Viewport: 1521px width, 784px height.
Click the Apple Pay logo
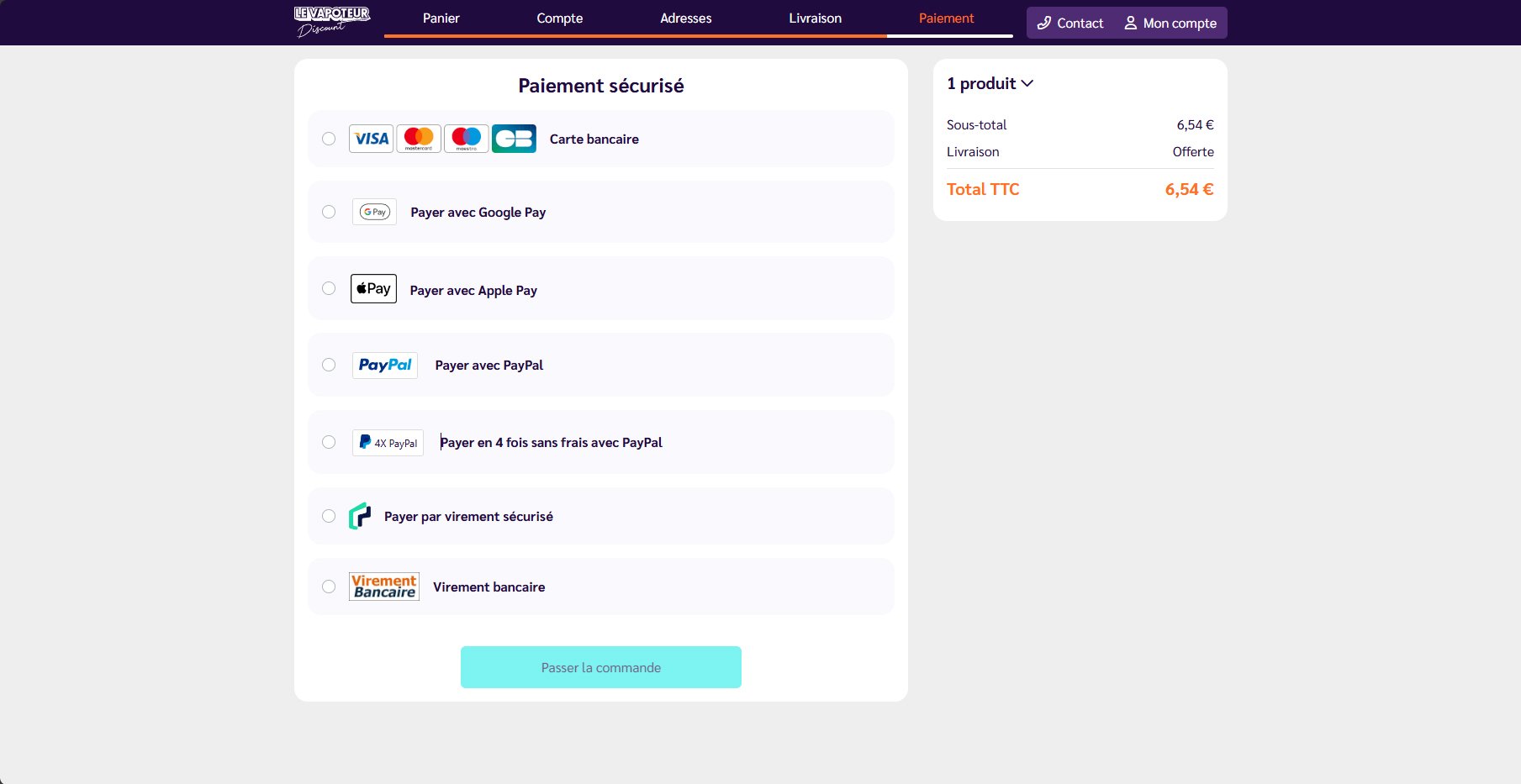(x=373, y=289)
